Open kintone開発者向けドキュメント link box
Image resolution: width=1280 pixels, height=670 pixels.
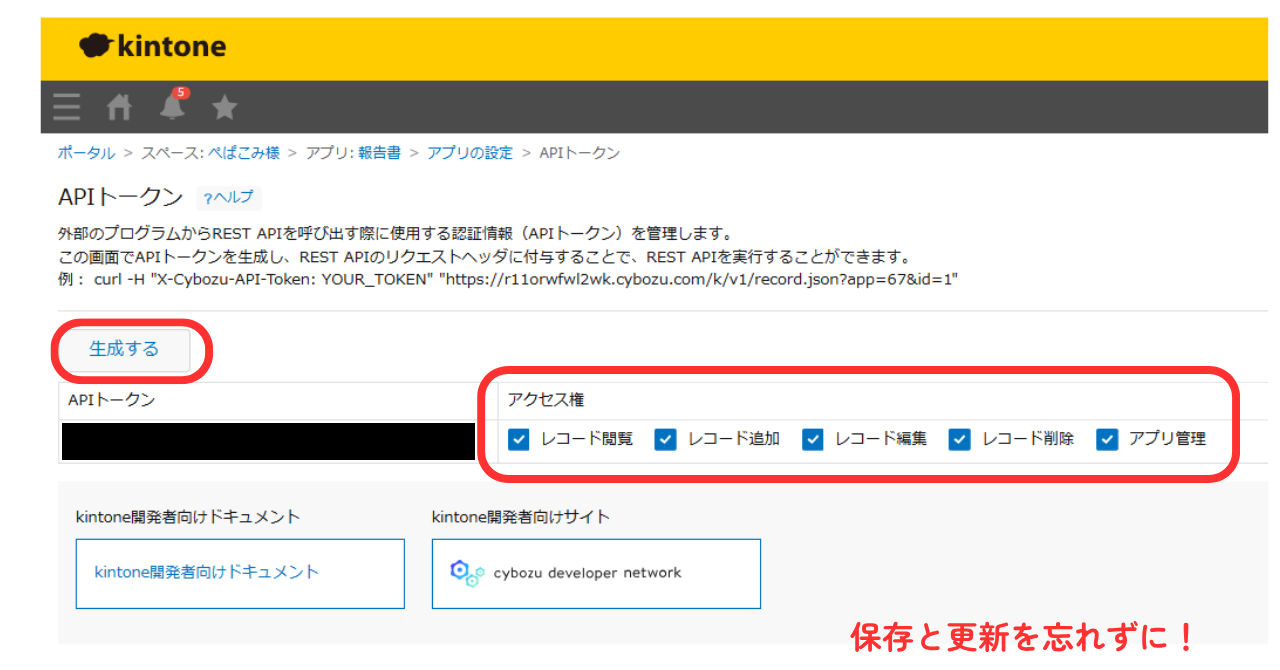click(x=240, y=573)
